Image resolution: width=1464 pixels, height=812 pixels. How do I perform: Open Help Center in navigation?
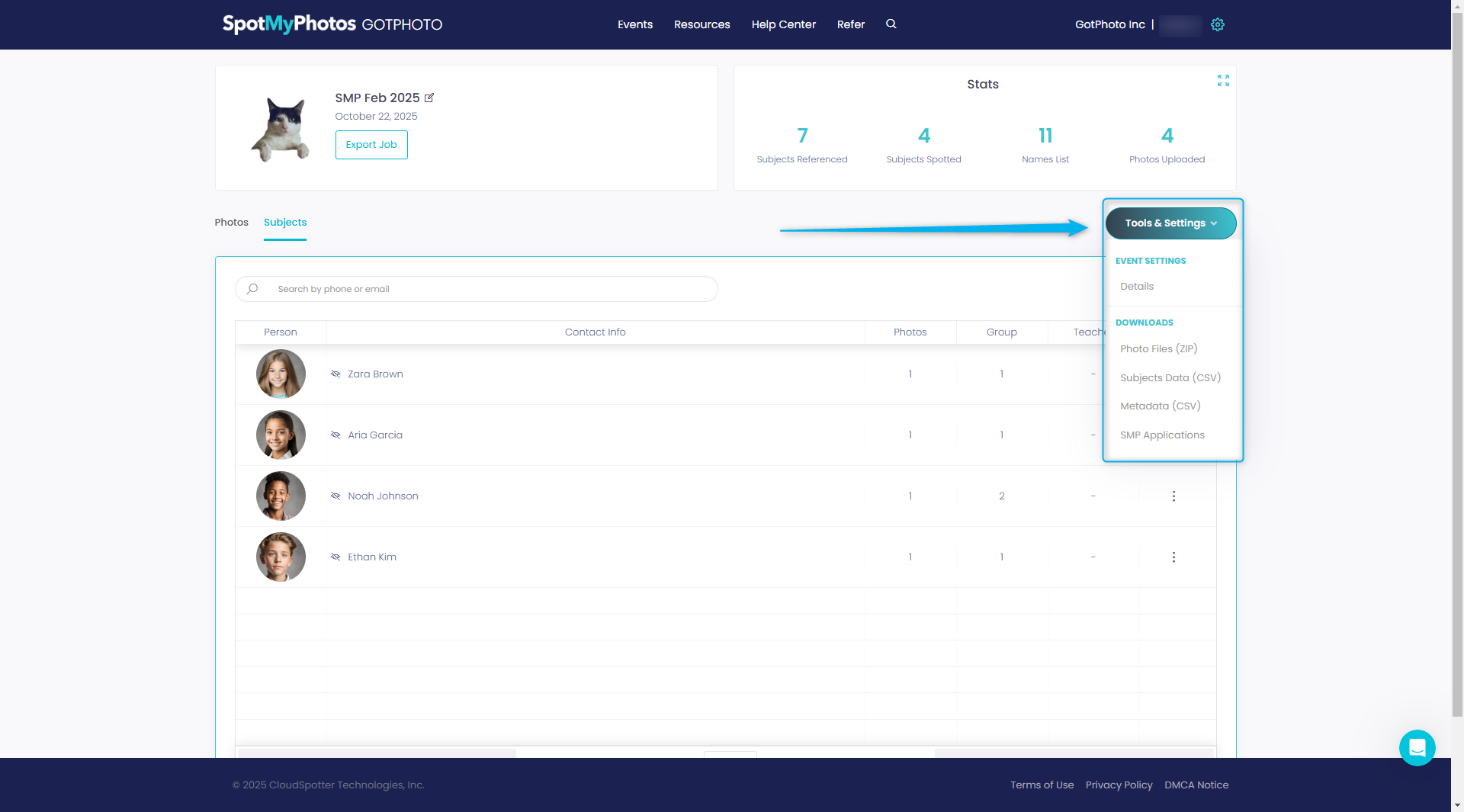(783, 24)
